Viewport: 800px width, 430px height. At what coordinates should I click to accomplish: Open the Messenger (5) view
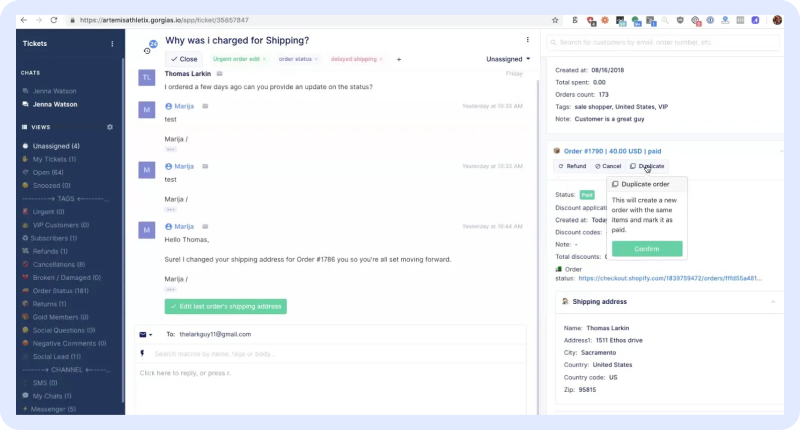(53, 410)
